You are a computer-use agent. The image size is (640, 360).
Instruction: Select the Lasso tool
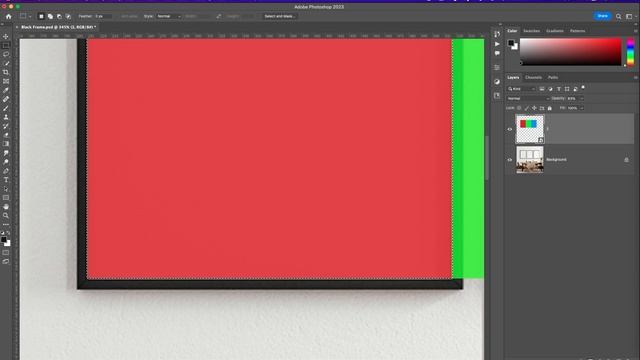point(6,54)
